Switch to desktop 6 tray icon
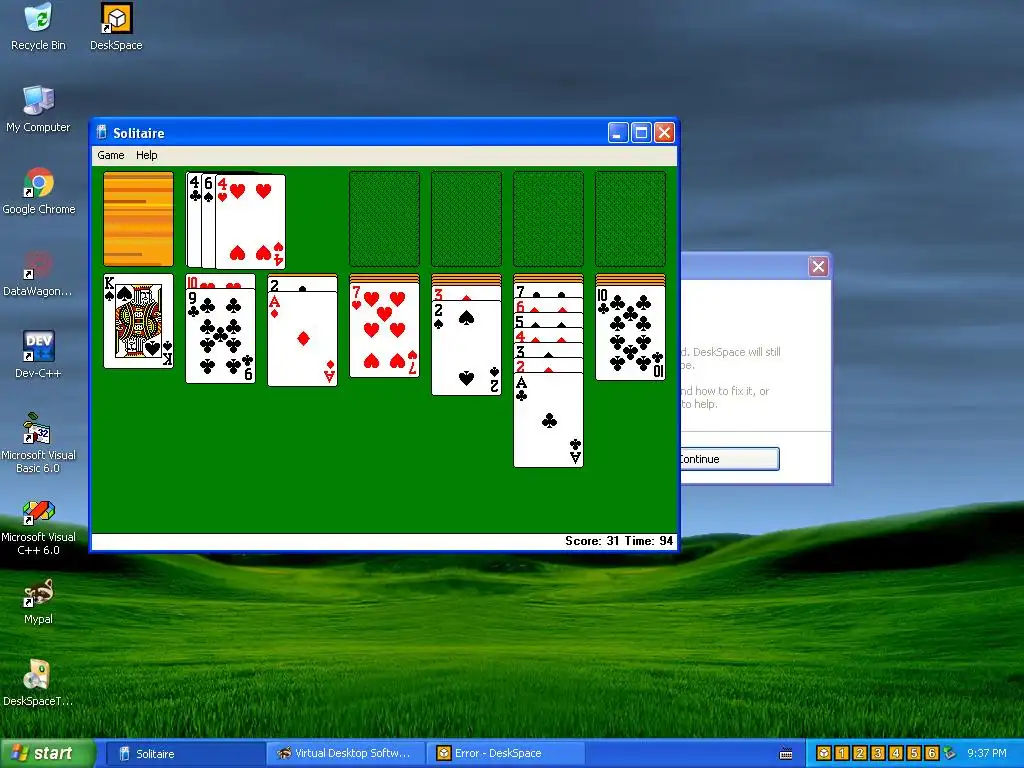The width and height of the screenshot is (1024, 768). tap(932, 753)
